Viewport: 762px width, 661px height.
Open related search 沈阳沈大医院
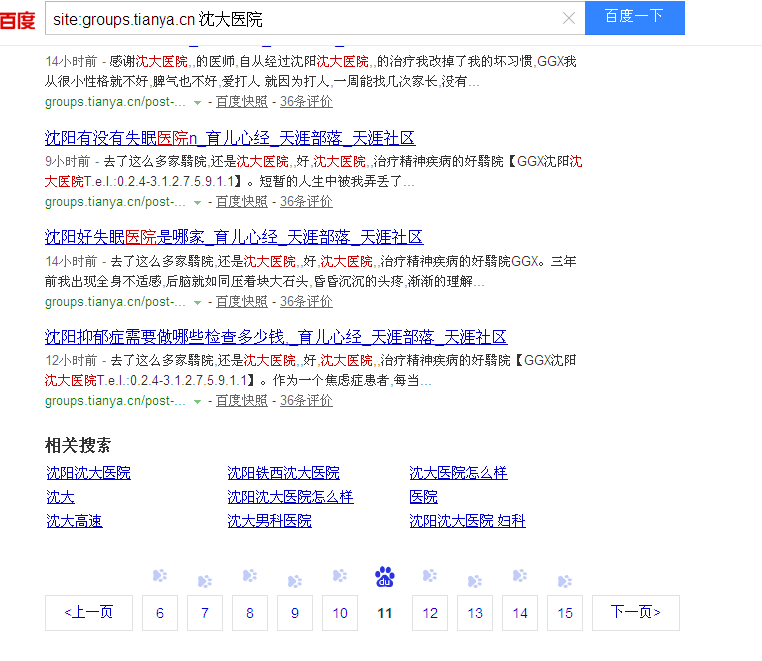(x=88, y=473)
